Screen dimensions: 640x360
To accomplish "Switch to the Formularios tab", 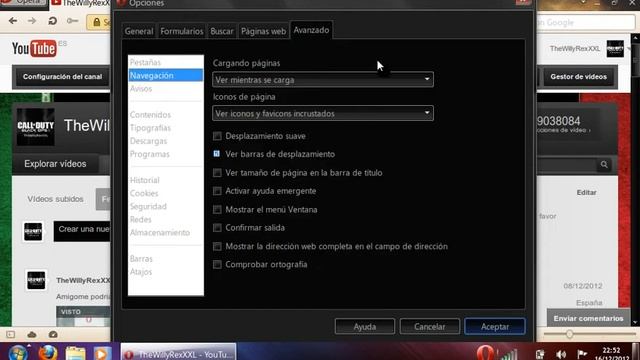I will [x=182, y=31].
